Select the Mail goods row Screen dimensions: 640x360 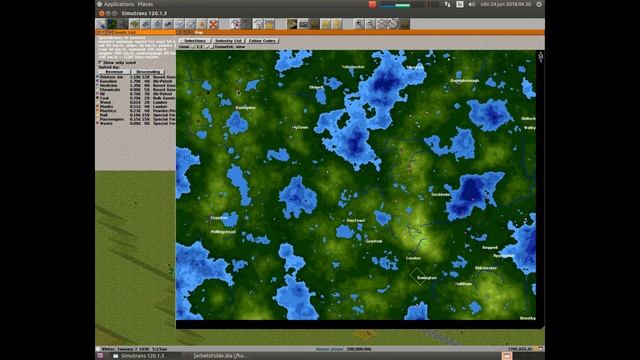(136, 115)
